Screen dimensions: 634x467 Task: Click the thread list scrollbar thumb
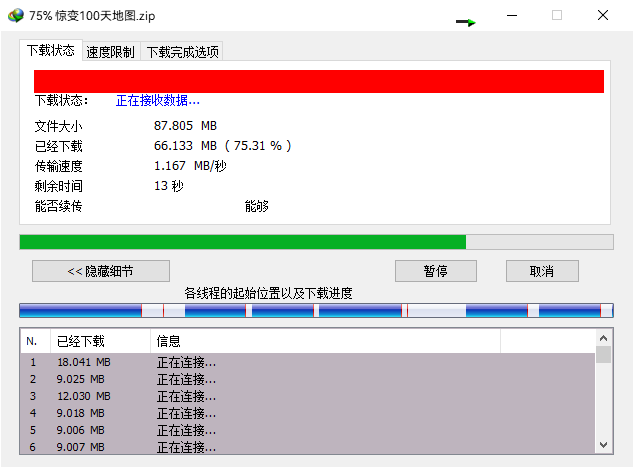coord(603,355)
